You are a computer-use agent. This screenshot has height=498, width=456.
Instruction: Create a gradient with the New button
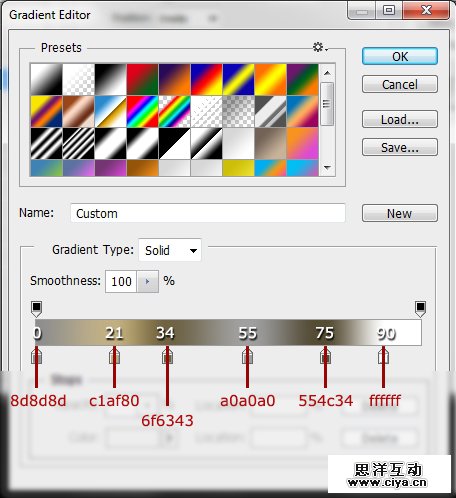(400, 213)
